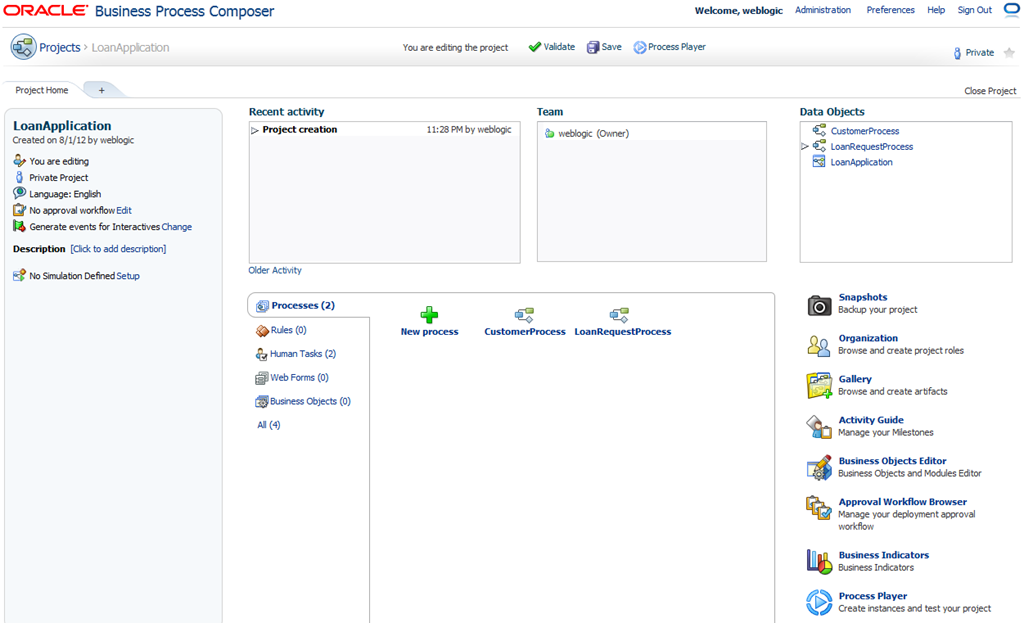Click Older Activity link
This screenshot has height=623, width=1024.
tap(275, 270)
